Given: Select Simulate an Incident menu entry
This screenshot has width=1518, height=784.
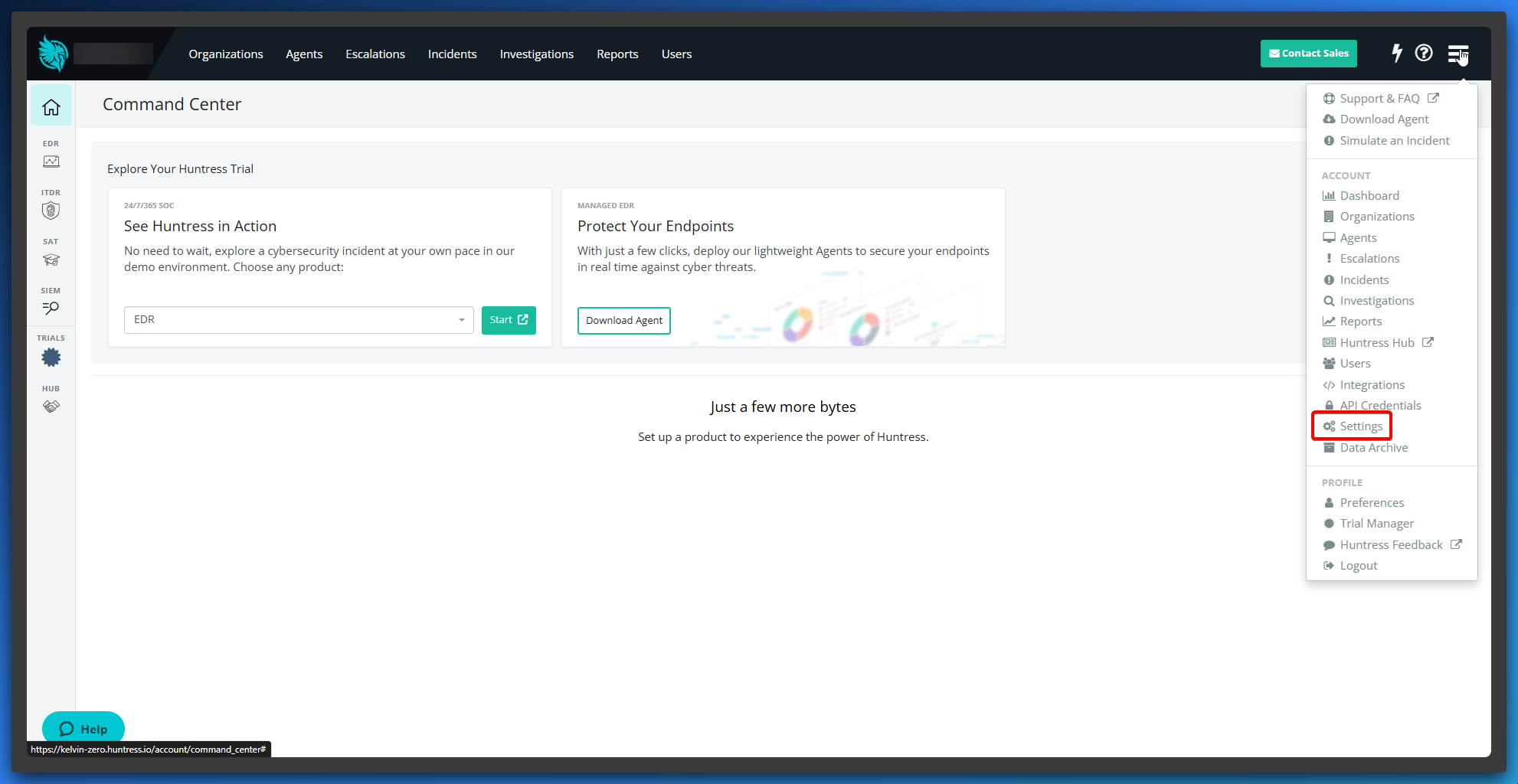Looking at the screenshot, I should (1386, 140).
